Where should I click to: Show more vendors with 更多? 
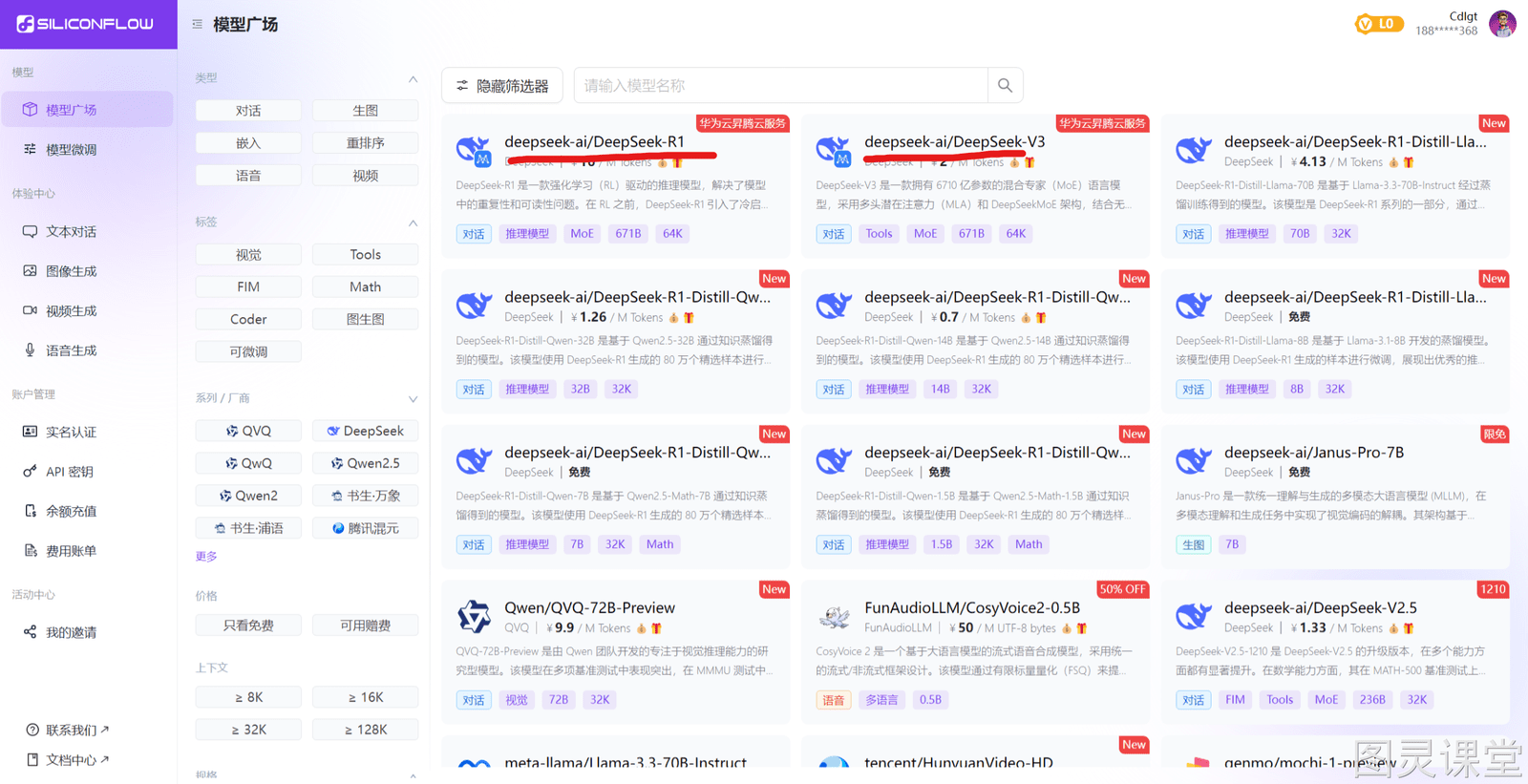pyautogui.click(x=206, y=557)
